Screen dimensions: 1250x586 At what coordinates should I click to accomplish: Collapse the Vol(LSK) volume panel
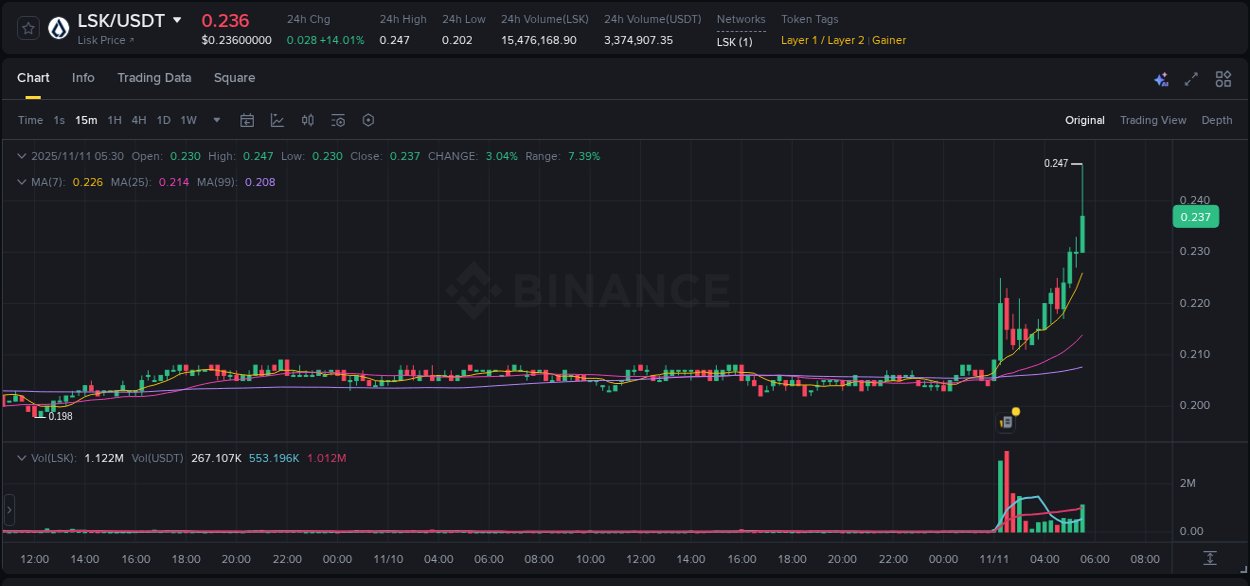tap(20, 458)
